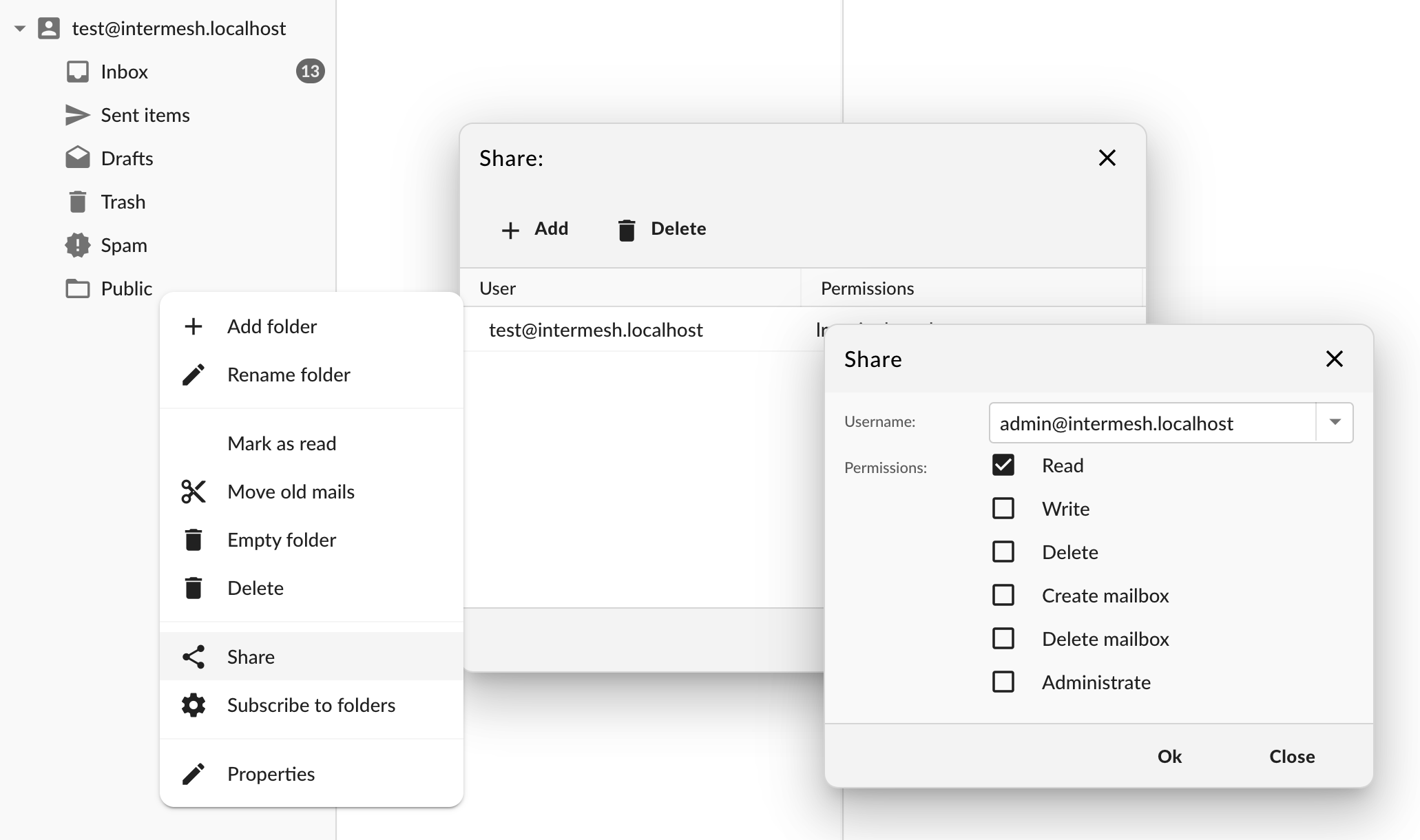Click the plus icon in Share: toolbar

[510, 230]
